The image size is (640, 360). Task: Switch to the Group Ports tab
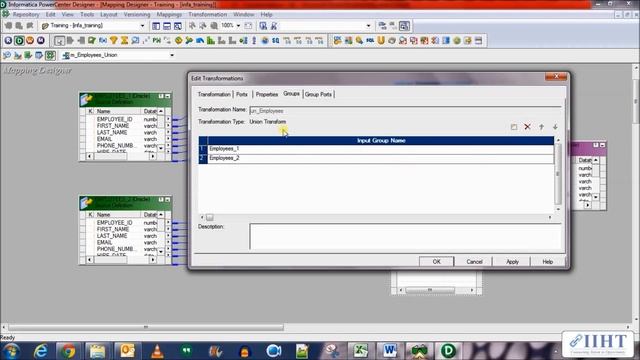click(318, 94)
